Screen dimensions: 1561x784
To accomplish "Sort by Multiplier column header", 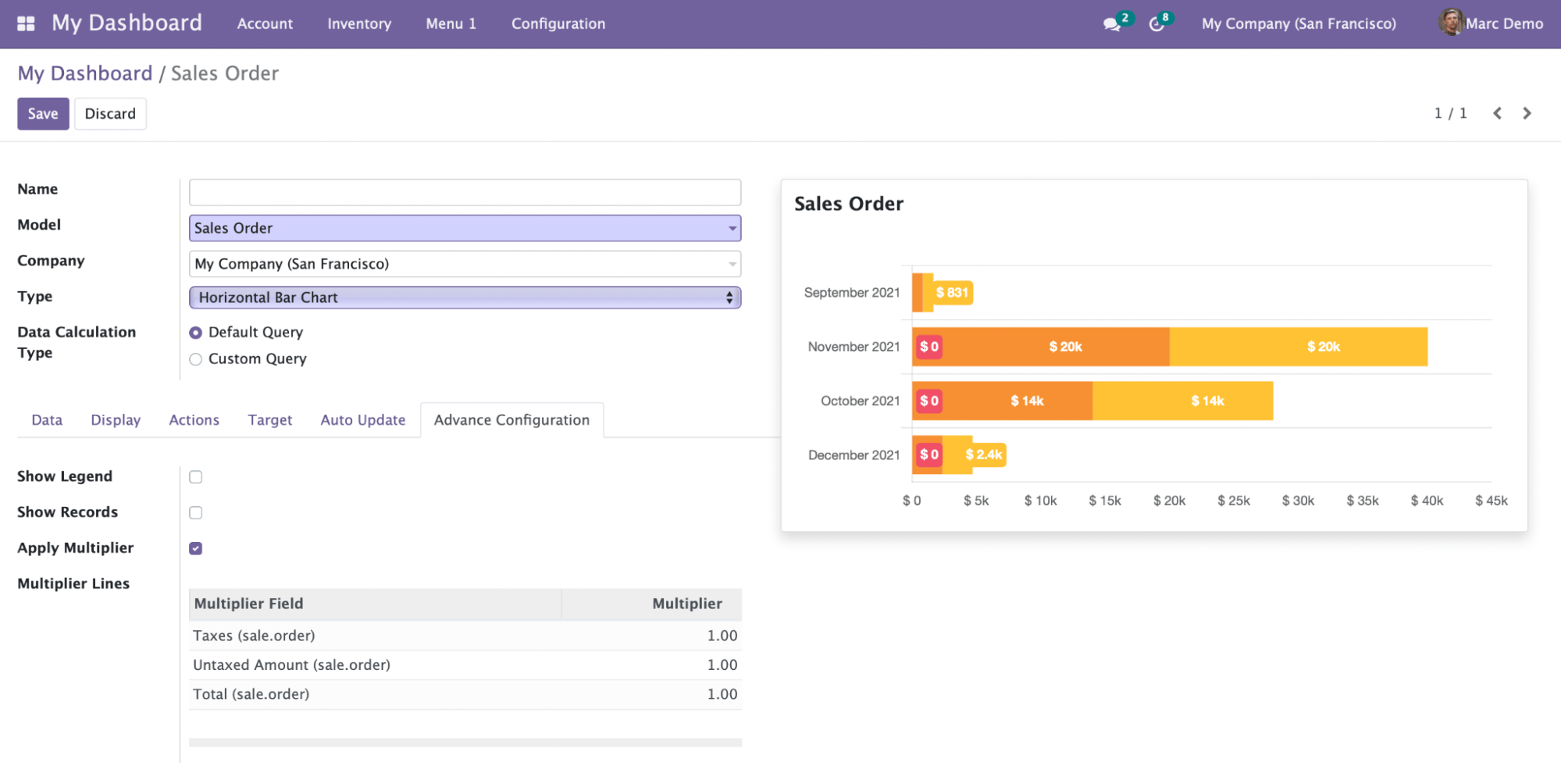I will point(652,604).
